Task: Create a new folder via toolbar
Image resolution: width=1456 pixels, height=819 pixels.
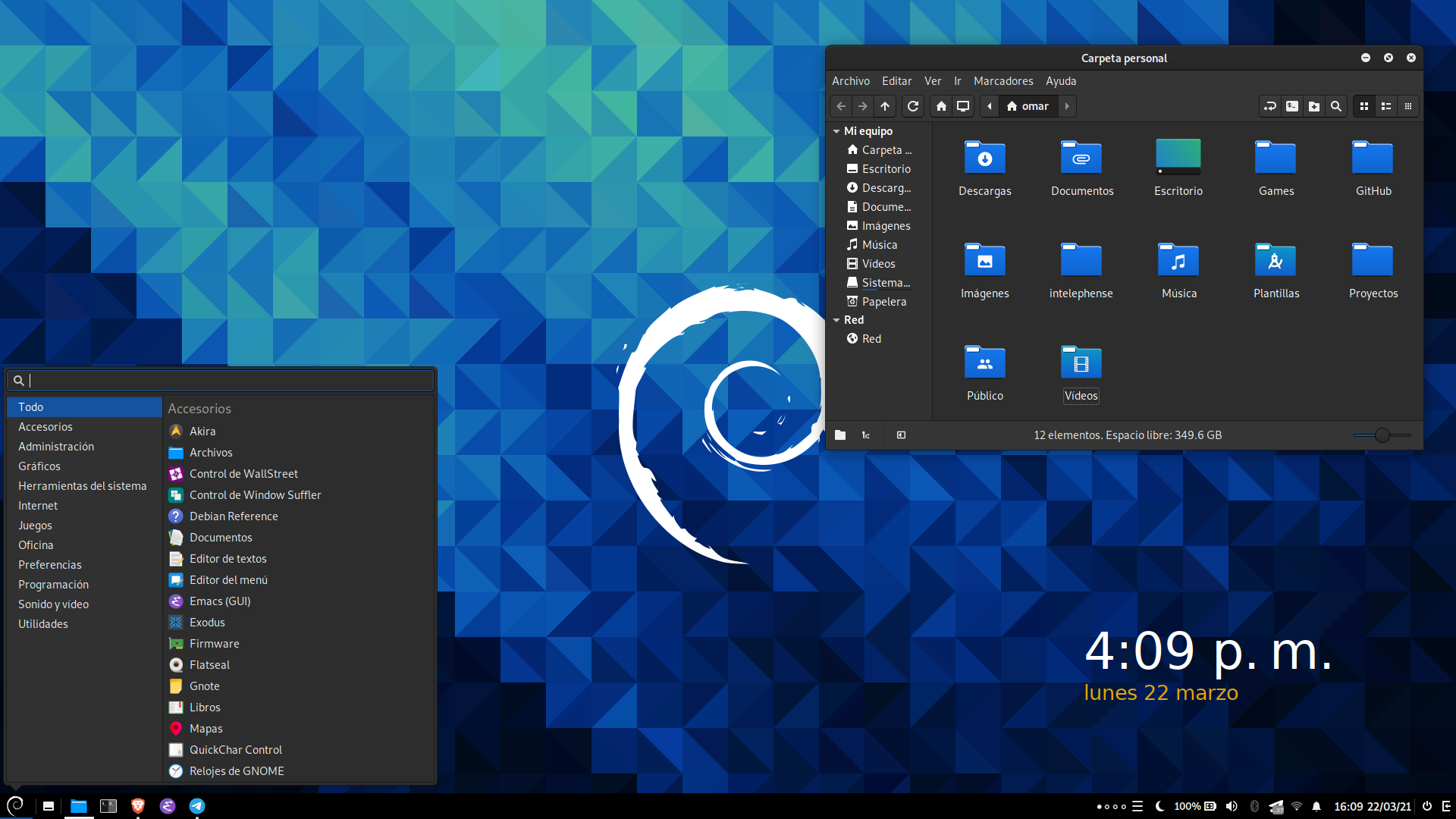Action: 1314,106
